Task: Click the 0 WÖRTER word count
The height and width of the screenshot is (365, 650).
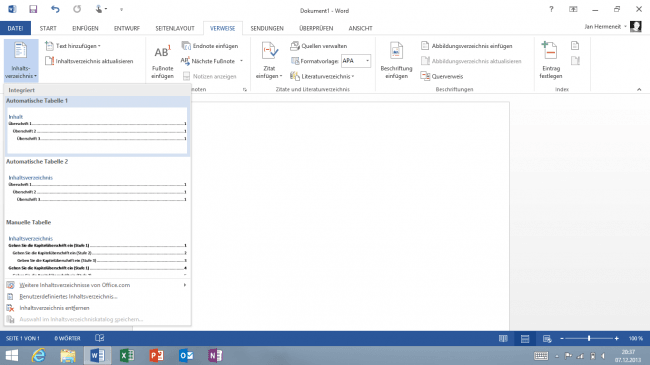Action: pos(67,338)
